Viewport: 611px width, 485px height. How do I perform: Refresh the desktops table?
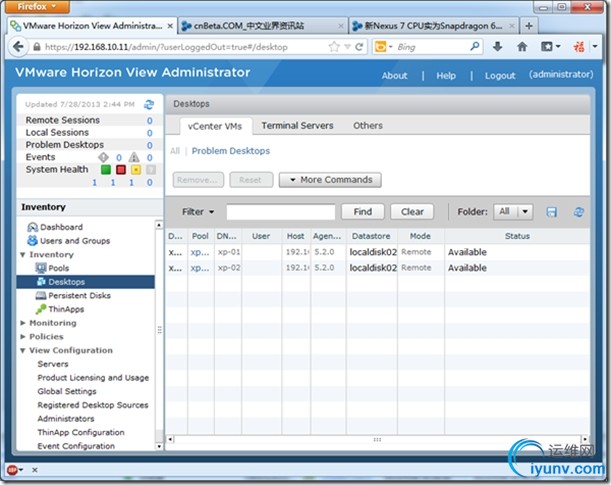point(579,212)
